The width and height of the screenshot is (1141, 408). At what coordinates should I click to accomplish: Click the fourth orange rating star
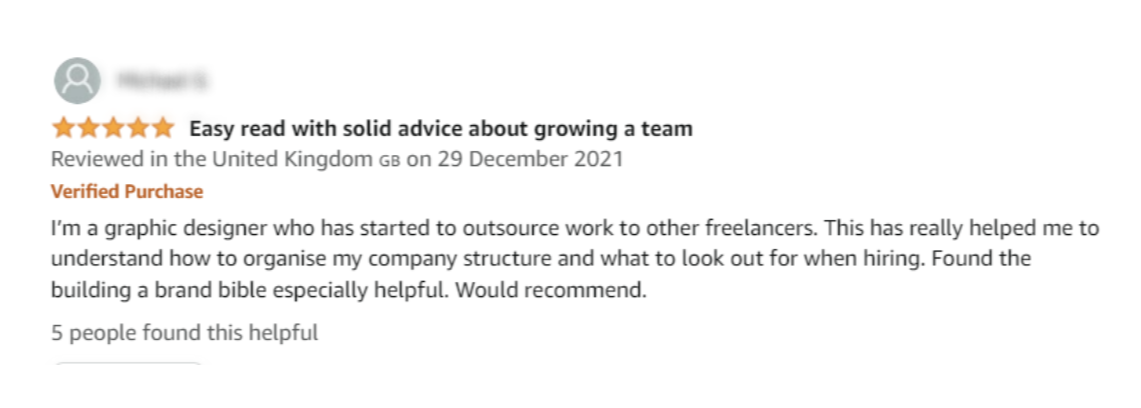coord(138,129)
